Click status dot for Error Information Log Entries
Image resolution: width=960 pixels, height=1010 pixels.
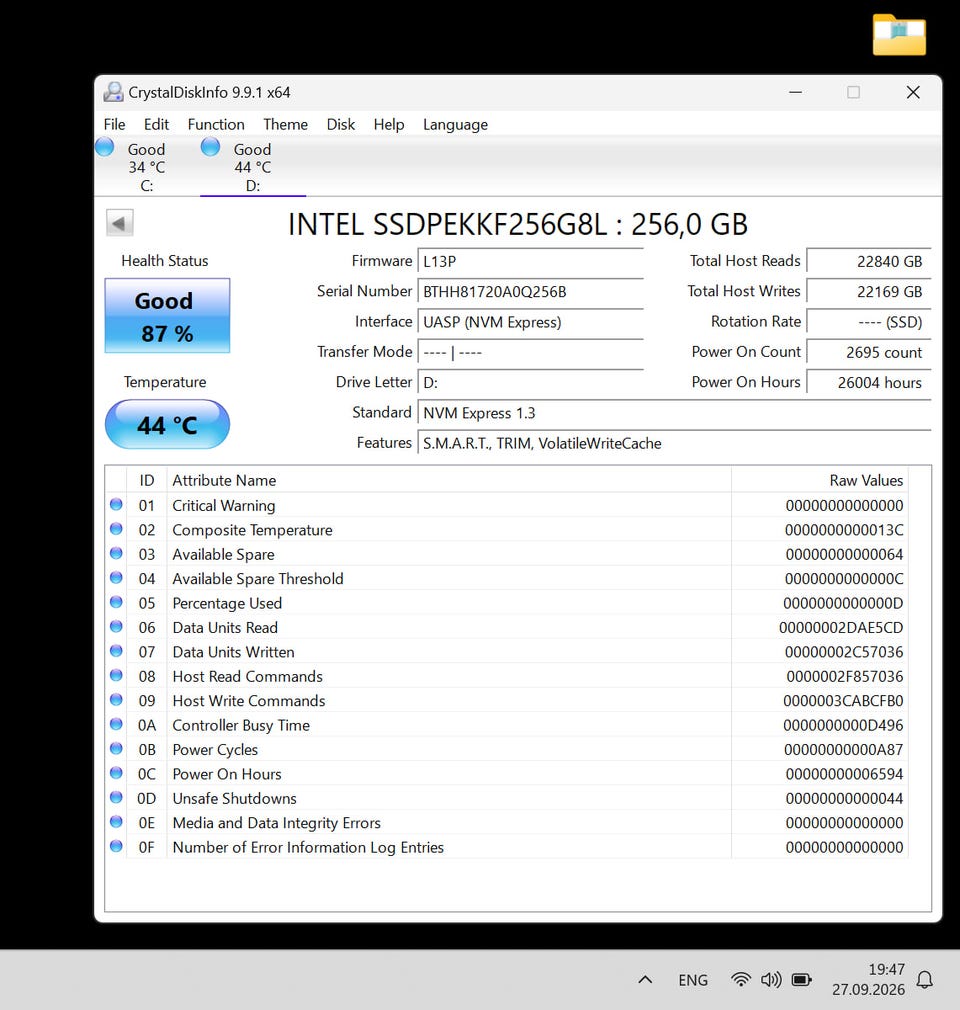click(116, 847)
